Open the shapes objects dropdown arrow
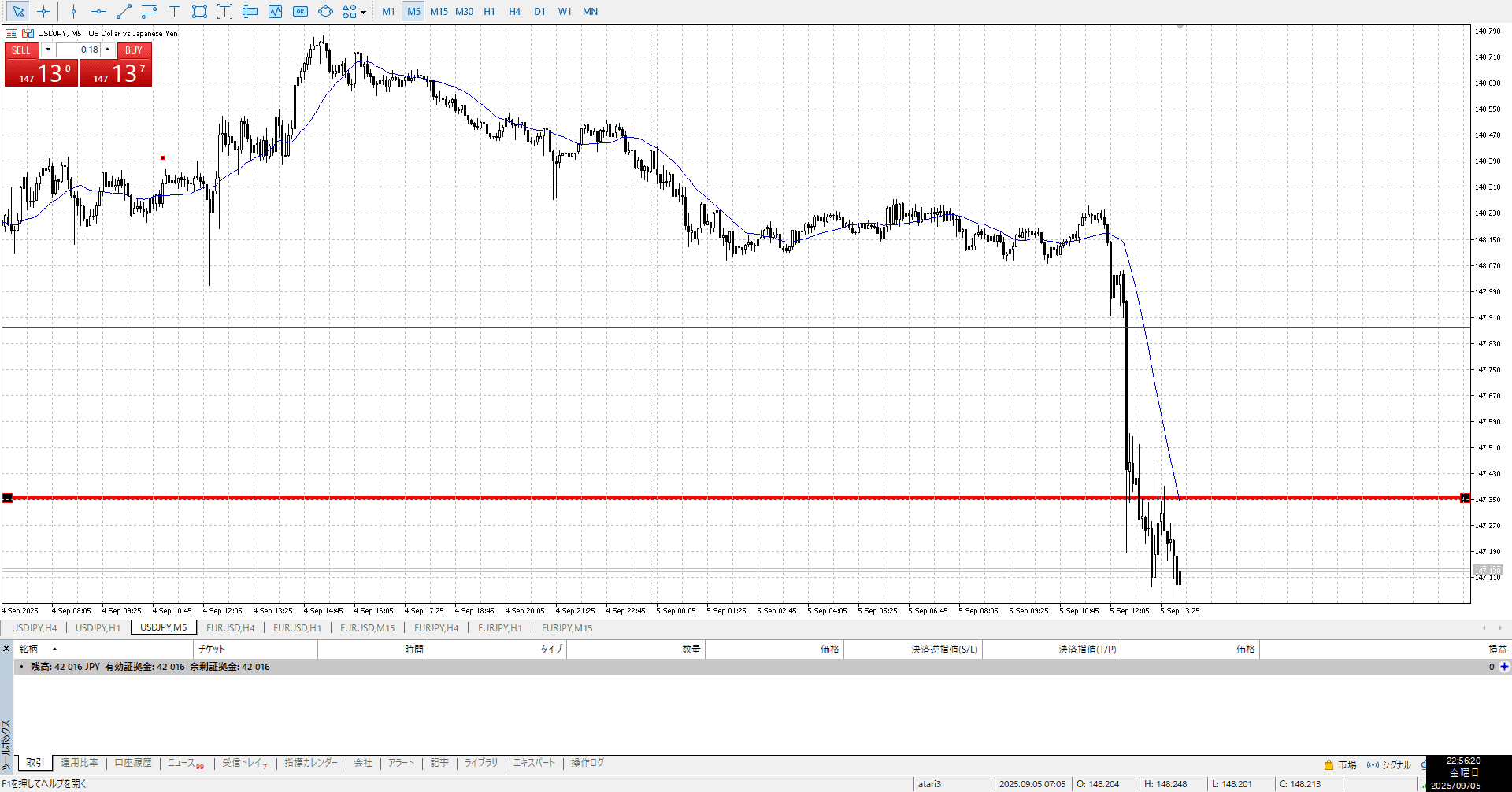Screen dimensions: 1512x792 [363, 12]
